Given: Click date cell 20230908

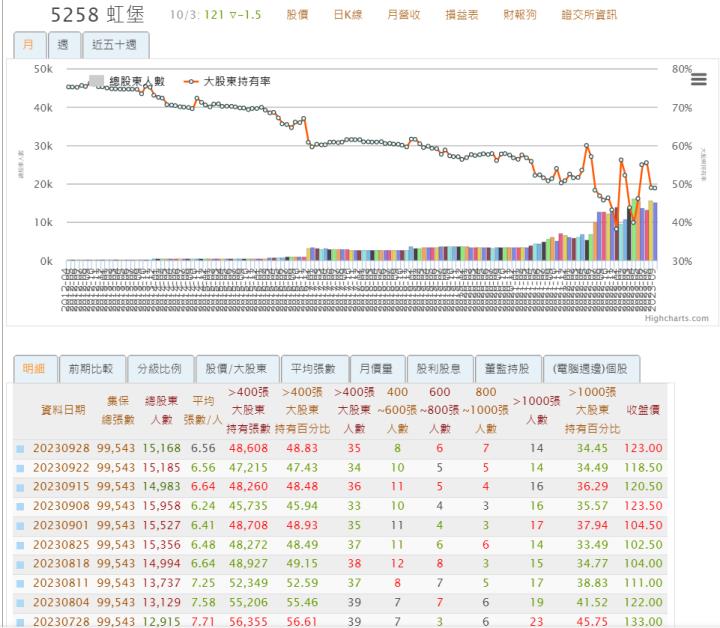Looking at the screenshot, I should coord(61,506).
